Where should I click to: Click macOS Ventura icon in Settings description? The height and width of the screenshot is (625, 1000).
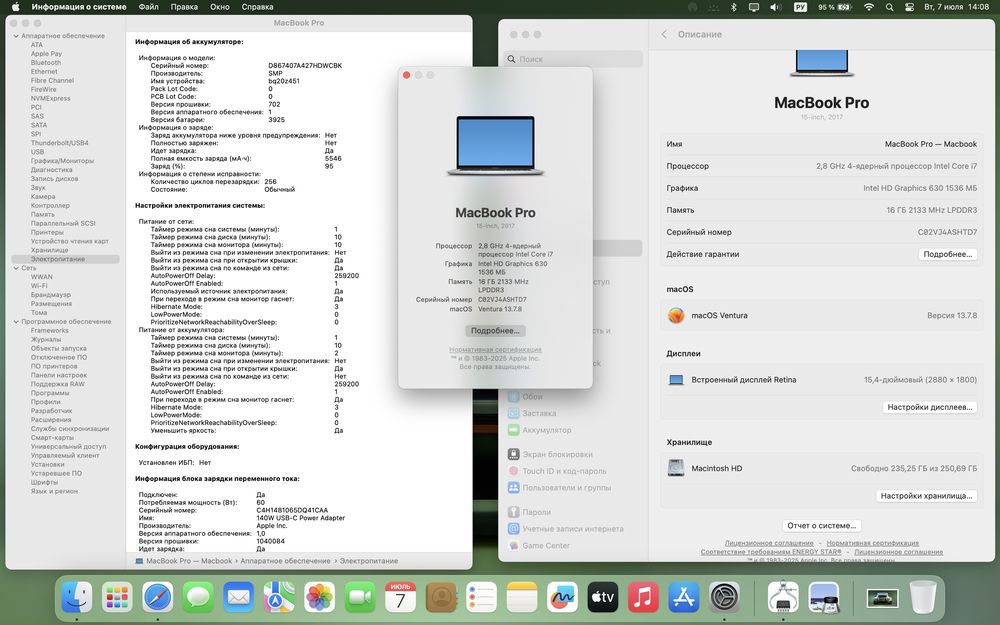pyautogui.click(x=676, y=315)
